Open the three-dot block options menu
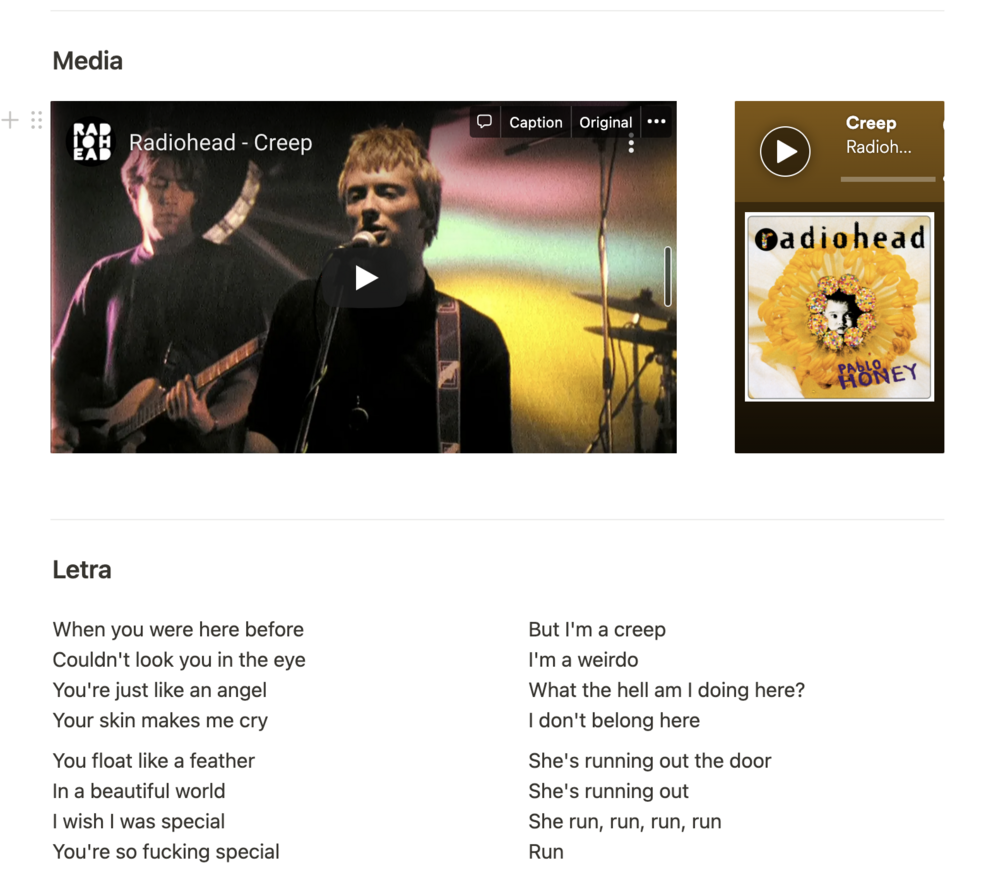 click(656, 122)
